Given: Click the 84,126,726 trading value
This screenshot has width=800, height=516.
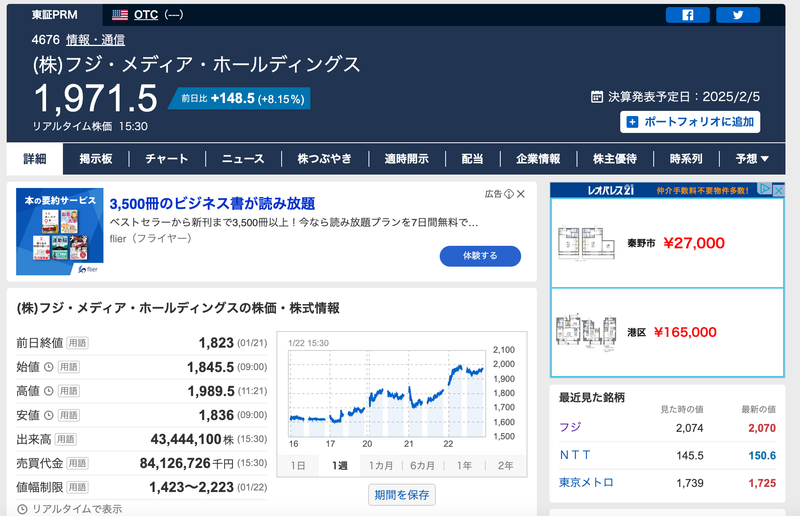Looking at the screenshot, I should coord(175,463).
